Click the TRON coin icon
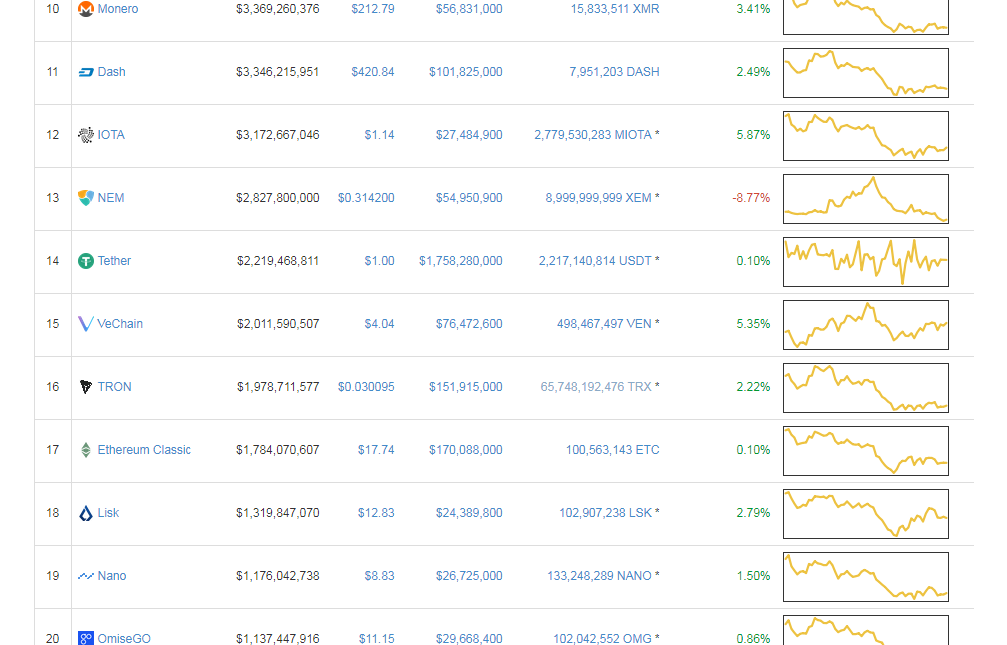 [x=87, y=387]
